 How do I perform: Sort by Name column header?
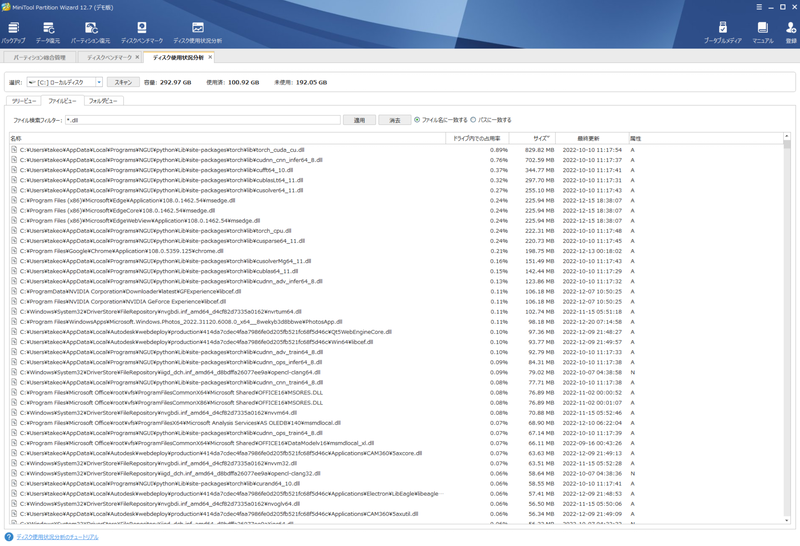228,138
